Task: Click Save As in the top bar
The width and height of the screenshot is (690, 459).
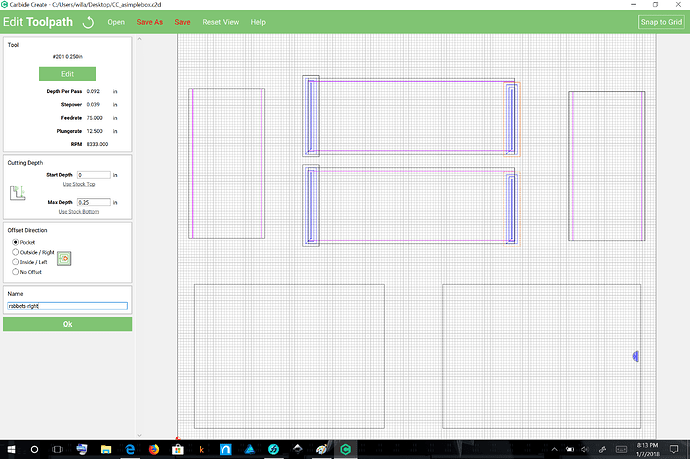Action: [x=150, y=22]
